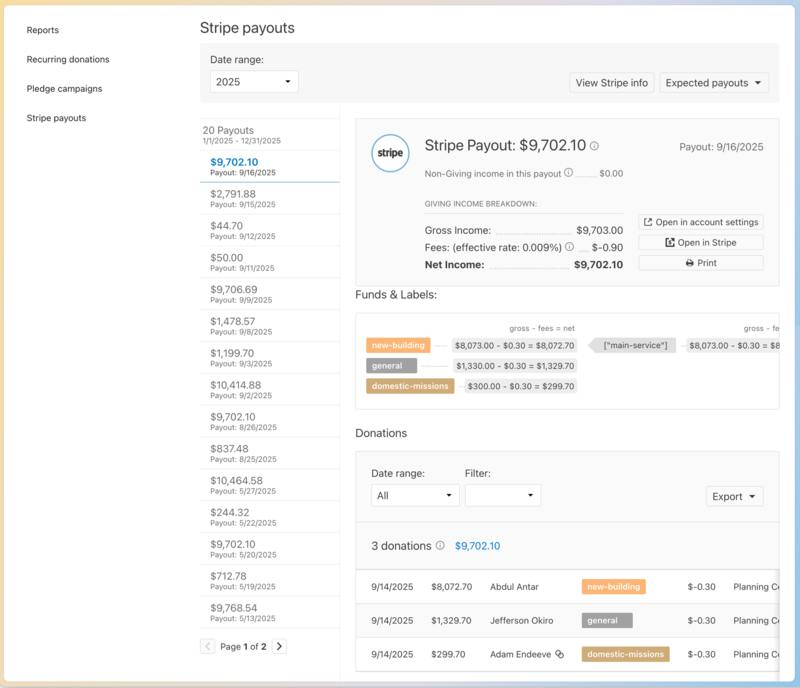The image size is (800, 688).
Task: Click the View Stripe info button
Action: [611, 83]
